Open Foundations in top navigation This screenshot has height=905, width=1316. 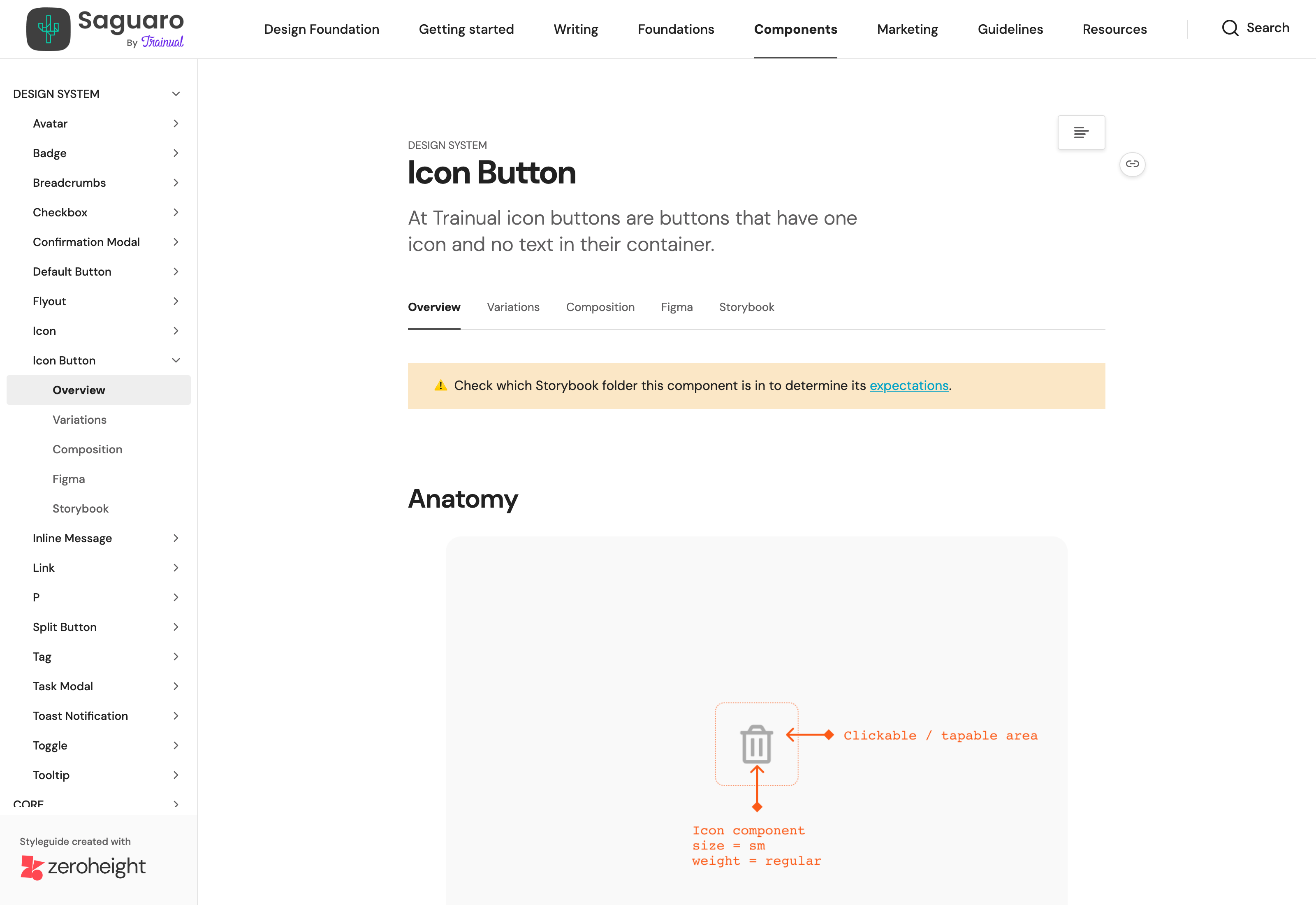676,29
